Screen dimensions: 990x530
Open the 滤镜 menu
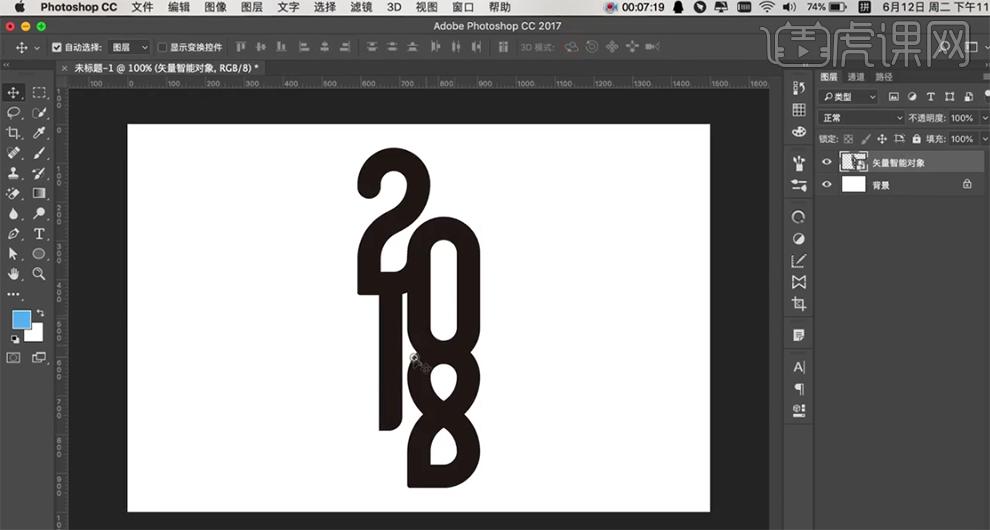click(x=361, y=7)
